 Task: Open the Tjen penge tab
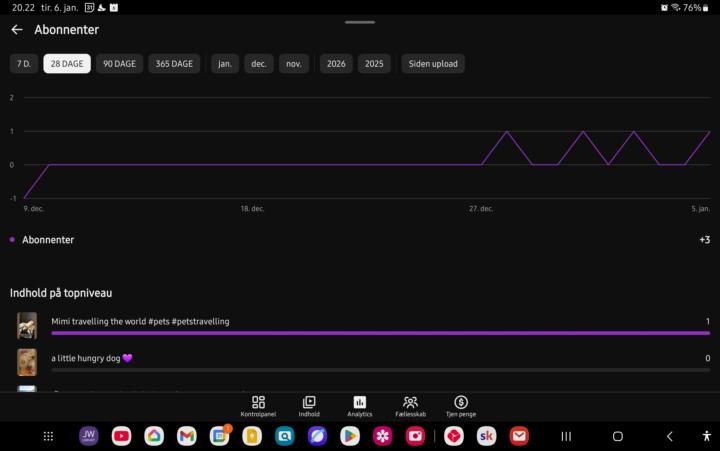coord(461,406)
